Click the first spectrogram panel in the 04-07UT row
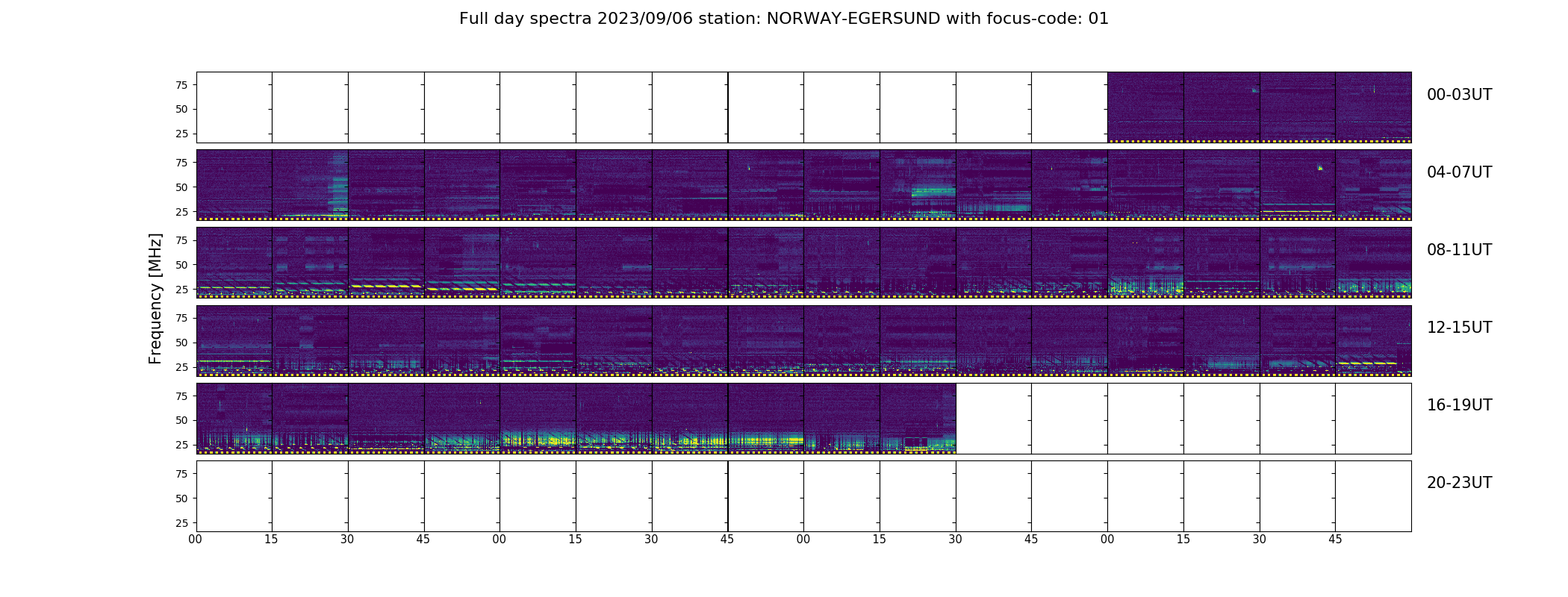Viewport: 1568px width, 597px height. point(234,185)
